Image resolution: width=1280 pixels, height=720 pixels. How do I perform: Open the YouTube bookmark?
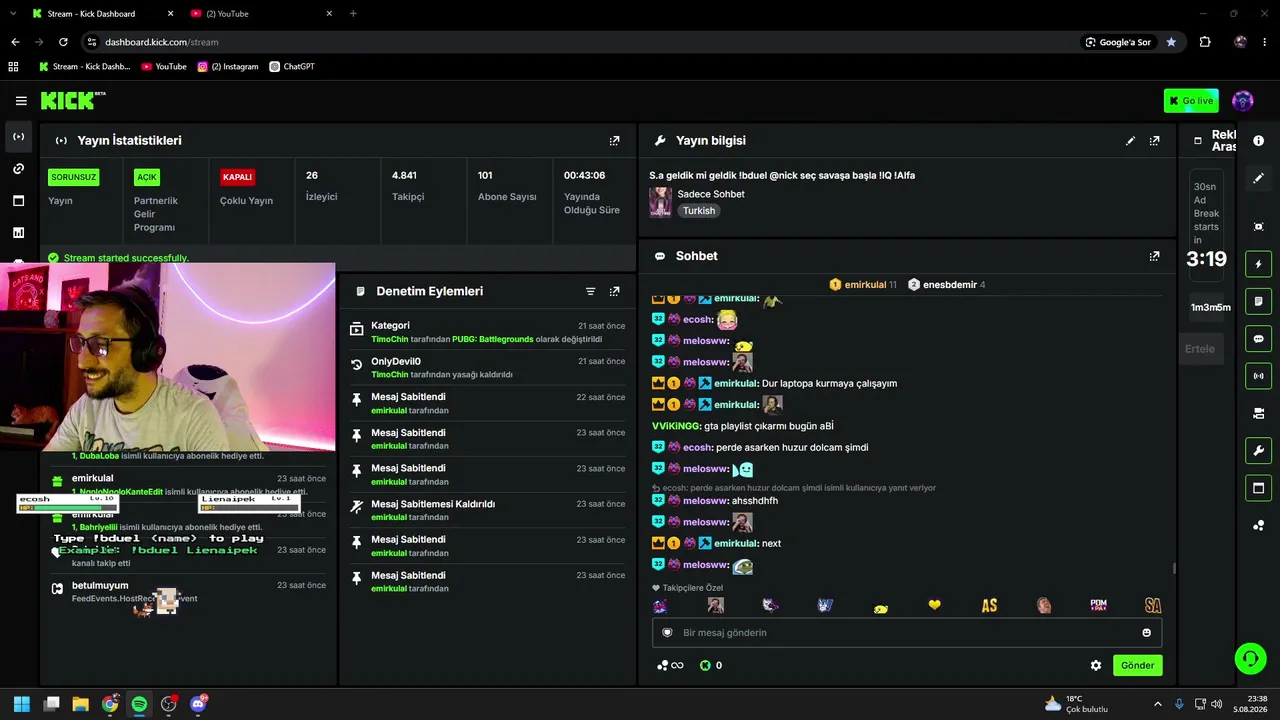click(164, 67)
